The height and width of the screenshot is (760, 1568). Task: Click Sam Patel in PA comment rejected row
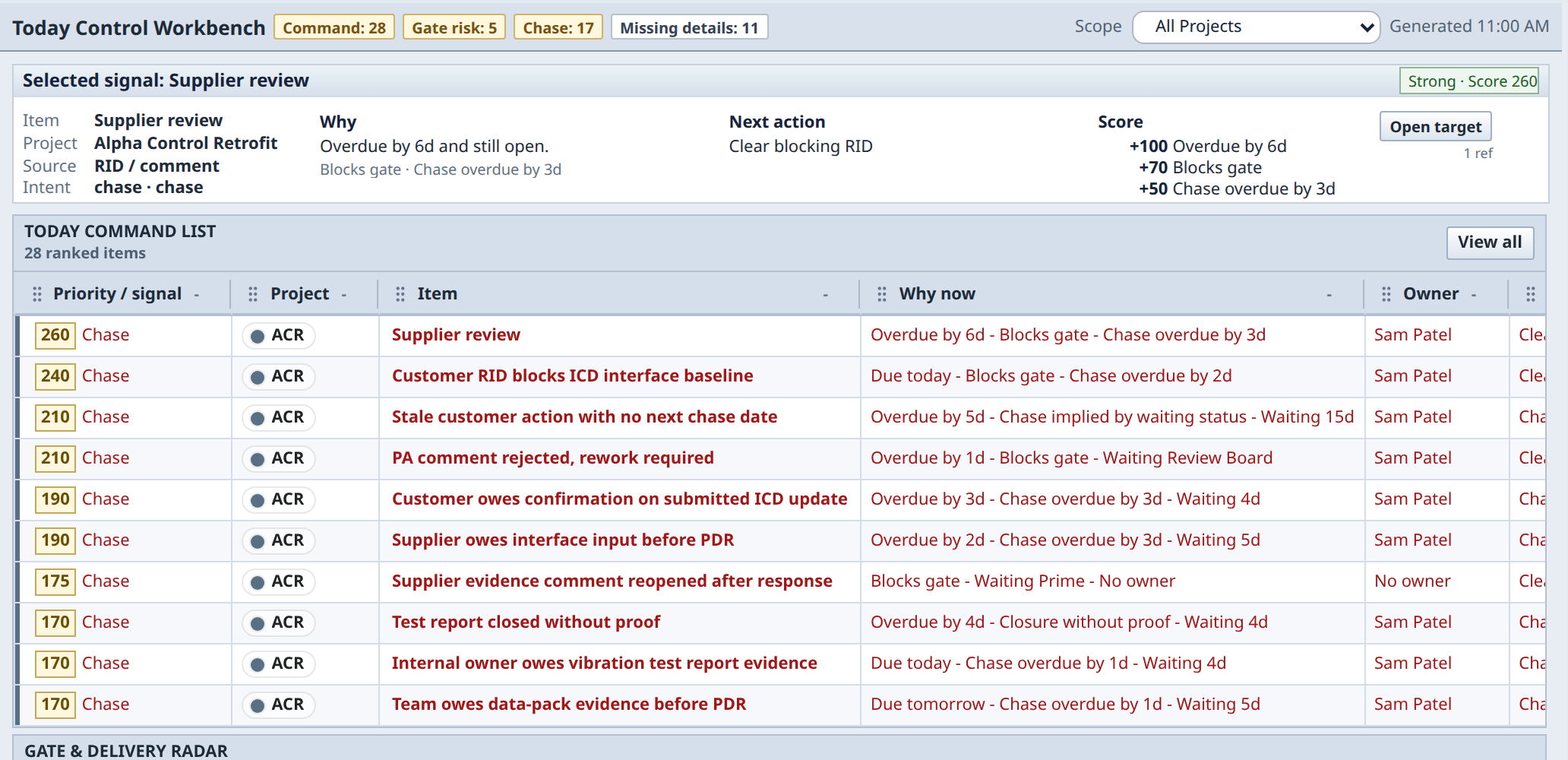point(1412,458)
